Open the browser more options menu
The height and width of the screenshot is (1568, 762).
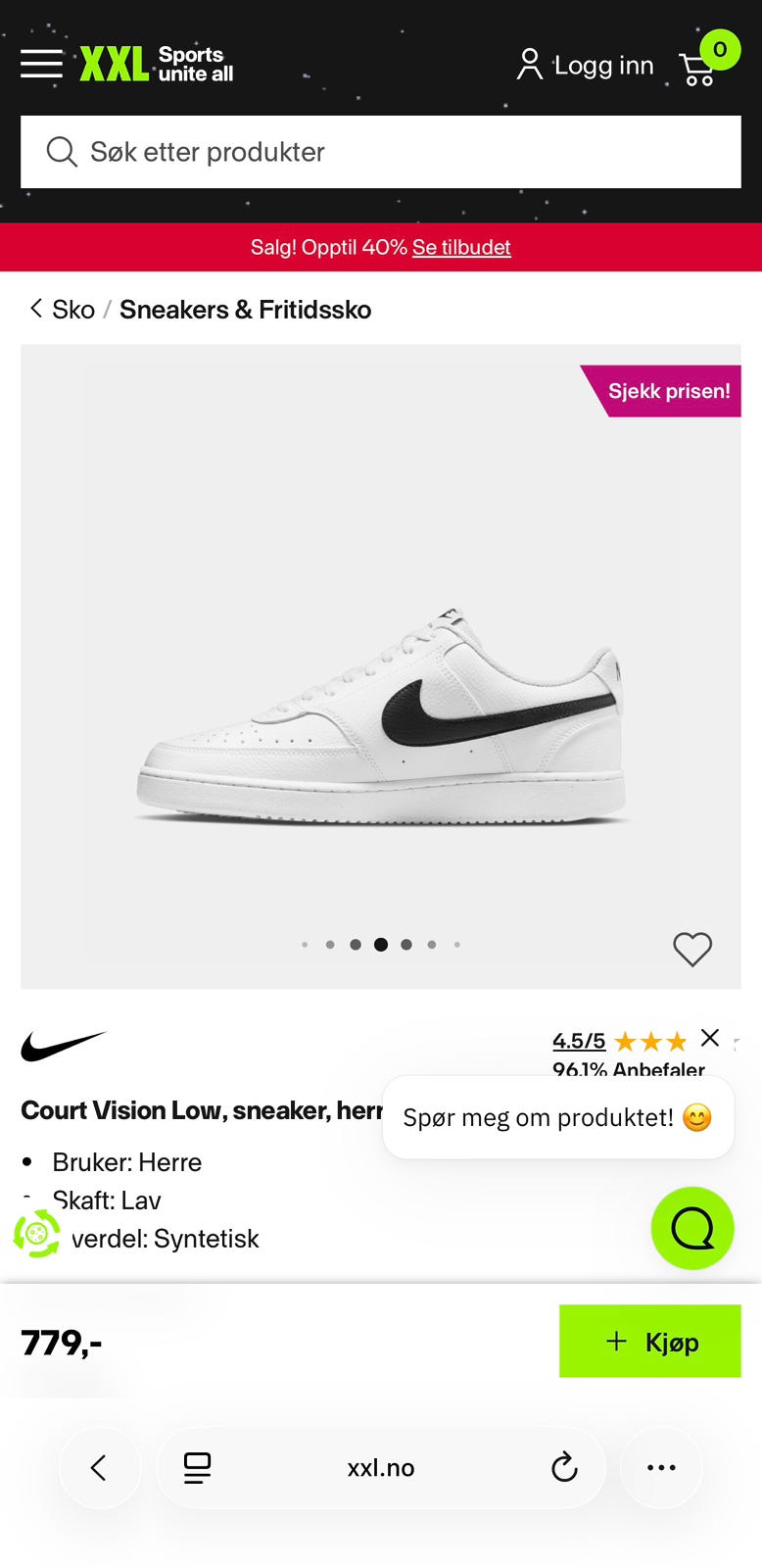(x=661, y=1467)
